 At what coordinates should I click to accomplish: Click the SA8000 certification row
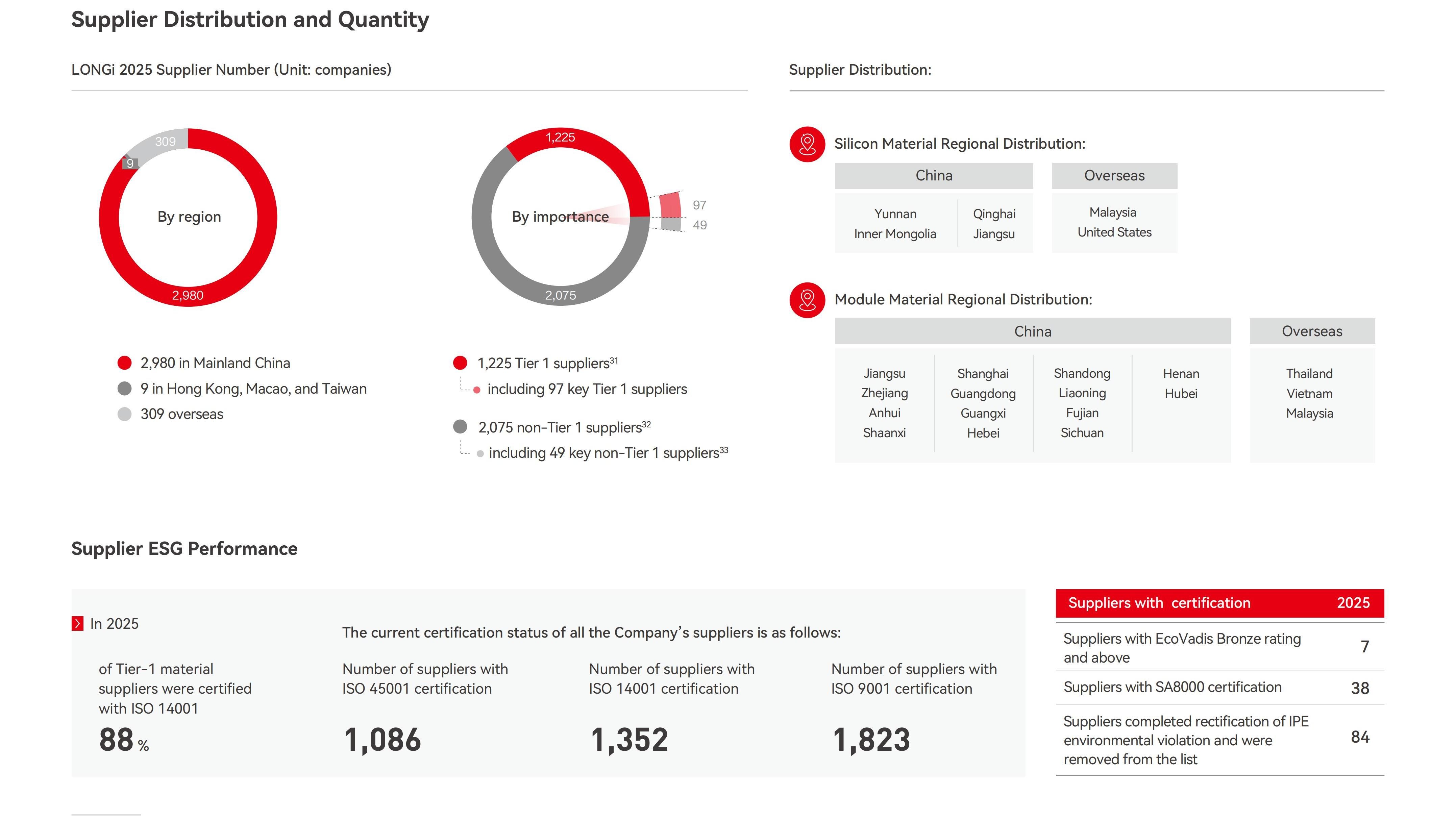[x=1220, y=687]
